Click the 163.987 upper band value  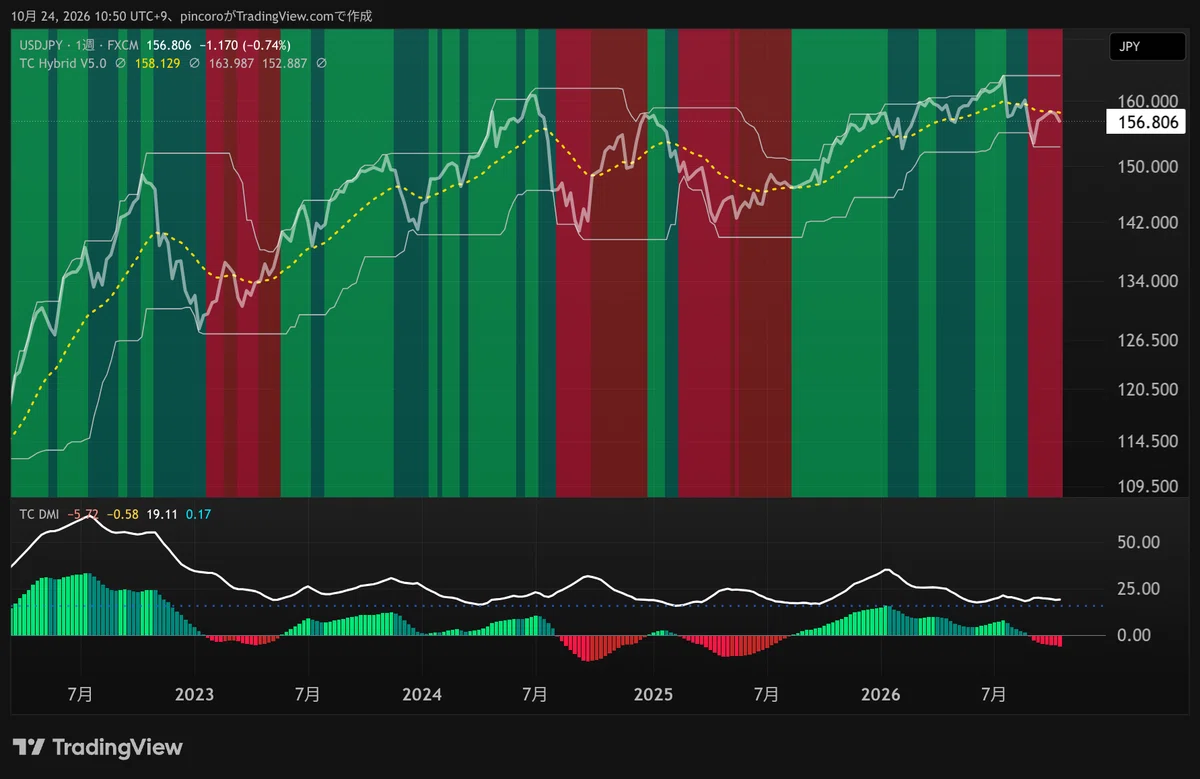(230, 63)
